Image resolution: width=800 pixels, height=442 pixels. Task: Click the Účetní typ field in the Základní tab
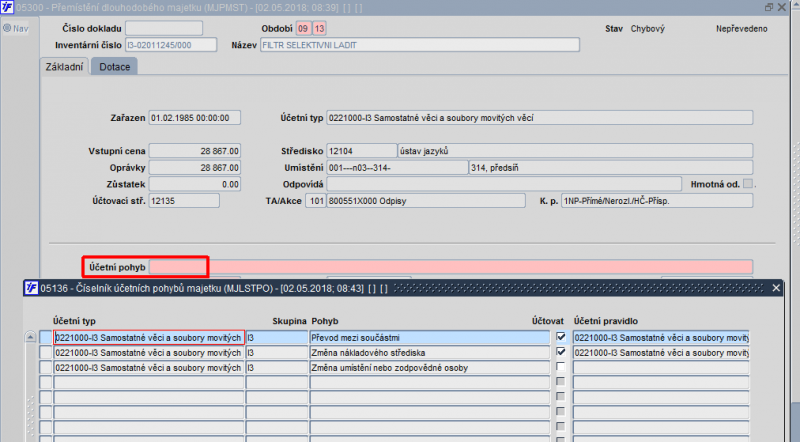(x=539, y=118)
